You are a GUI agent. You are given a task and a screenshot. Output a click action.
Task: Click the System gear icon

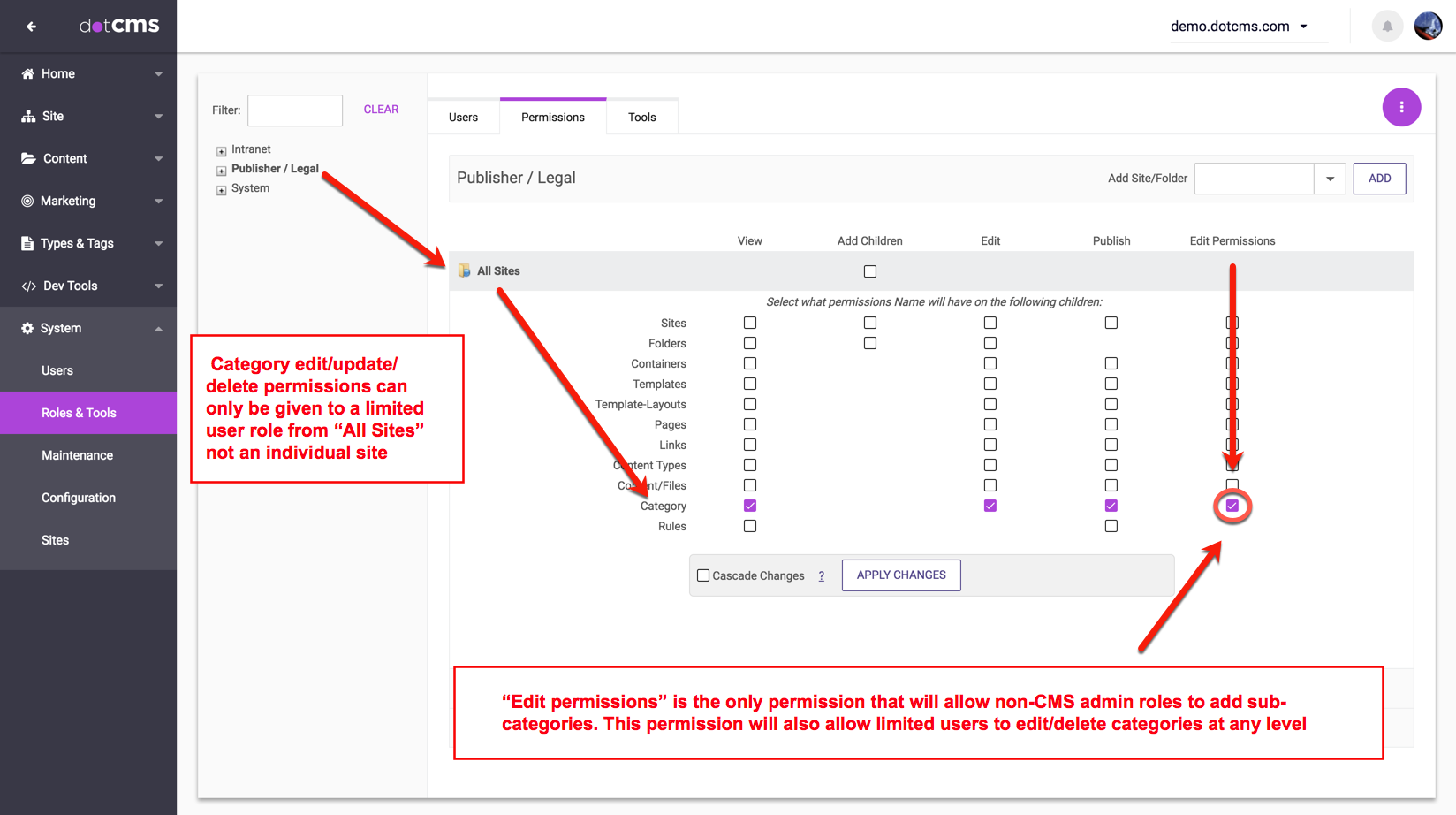pos(27,329)
